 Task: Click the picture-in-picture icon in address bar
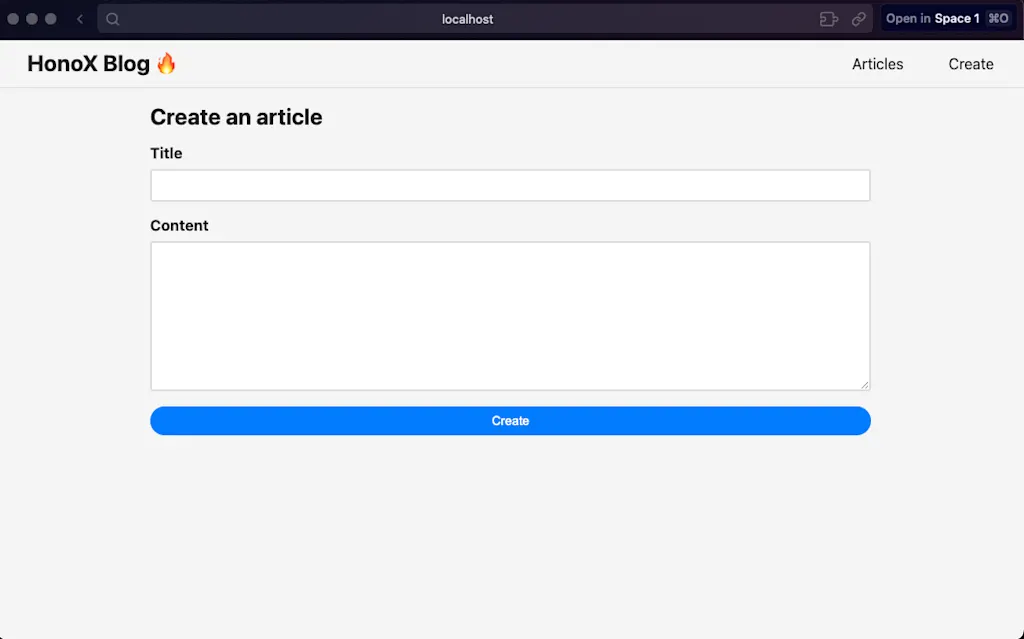pos(829,19)
